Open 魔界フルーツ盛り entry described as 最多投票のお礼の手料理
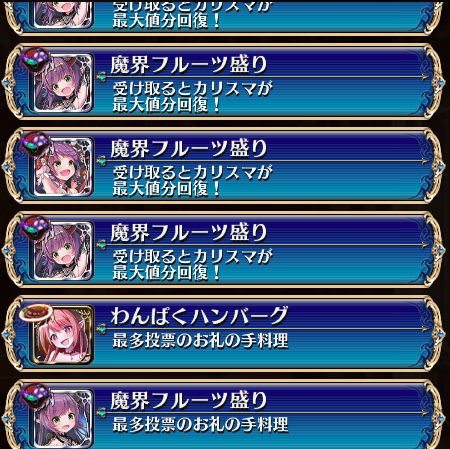 pos(223,414)
